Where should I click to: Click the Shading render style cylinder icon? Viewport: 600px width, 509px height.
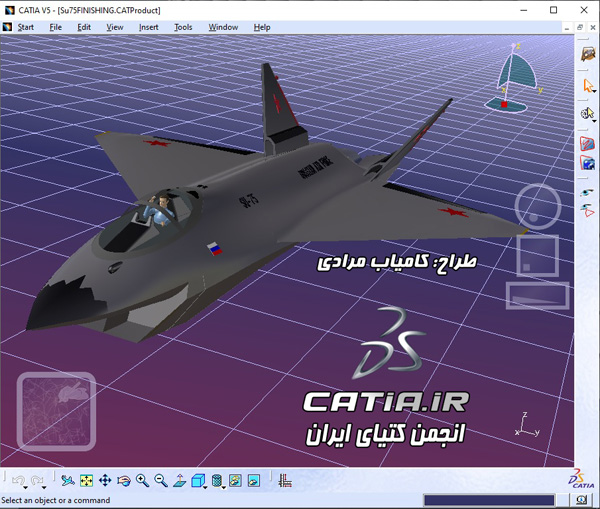217,480
